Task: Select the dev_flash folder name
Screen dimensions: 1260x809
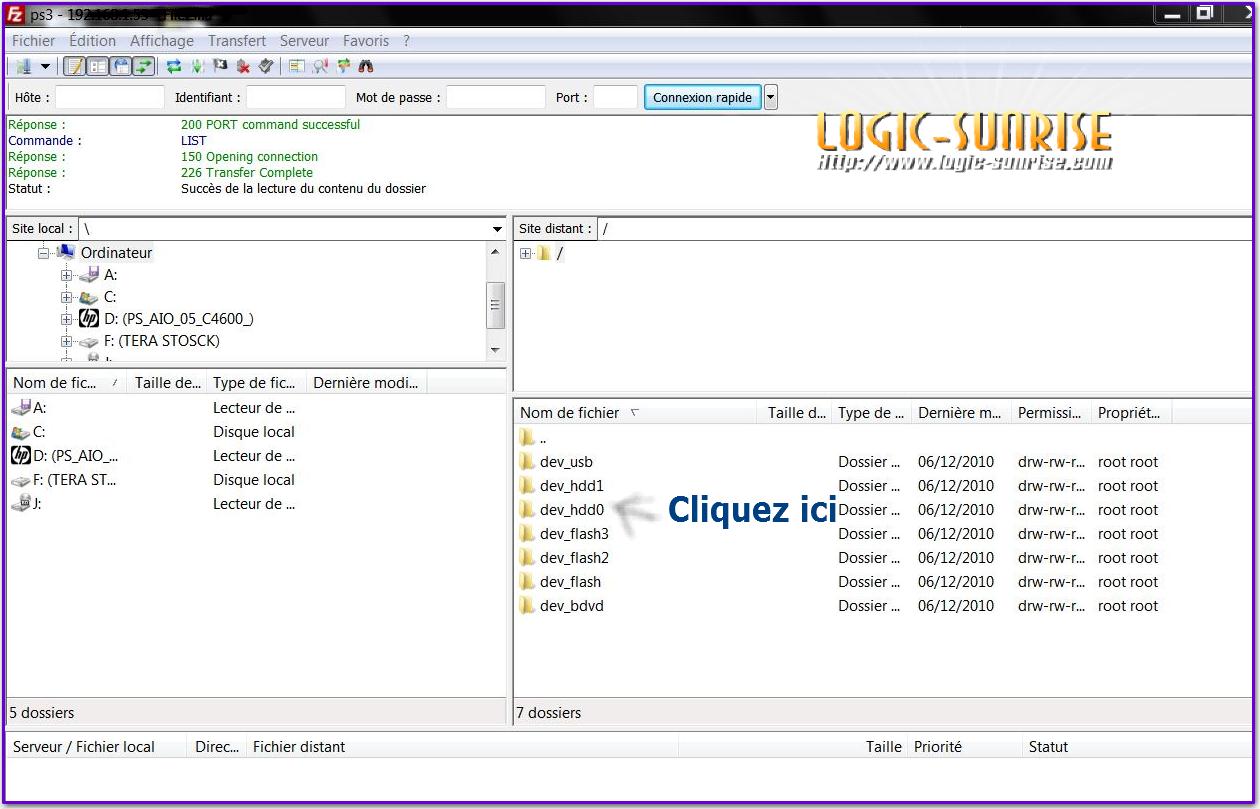Action: click(x=570, y=582)
